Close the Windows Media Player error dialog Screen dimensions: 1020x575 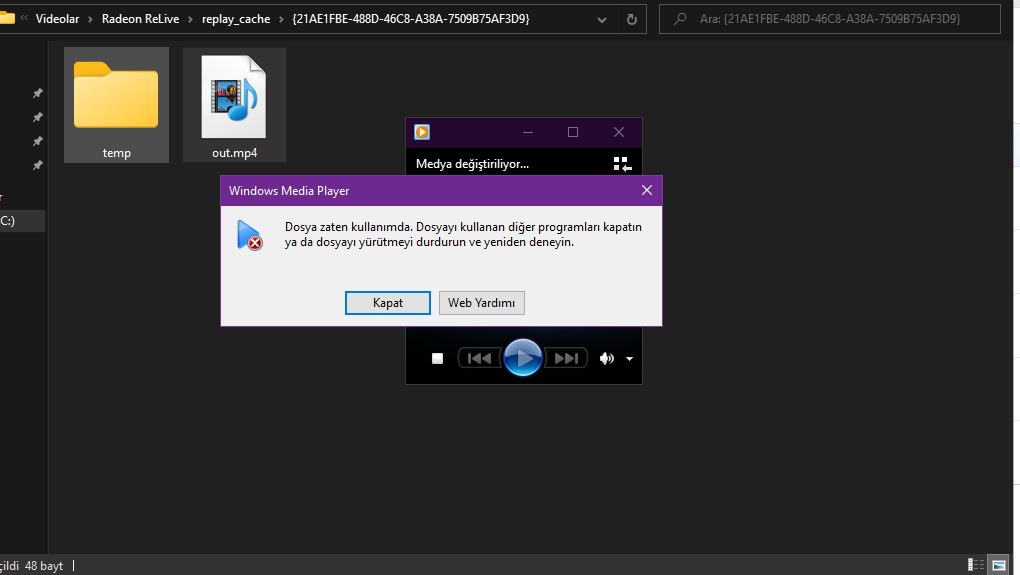click(647, 190)
